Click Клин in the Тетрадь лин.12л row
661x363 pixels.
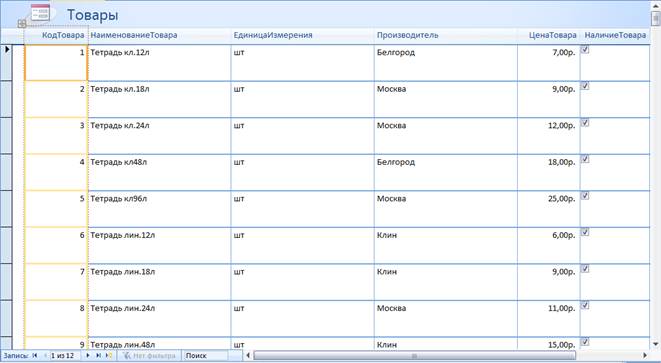pyautogui.click(x=446, y=245)
